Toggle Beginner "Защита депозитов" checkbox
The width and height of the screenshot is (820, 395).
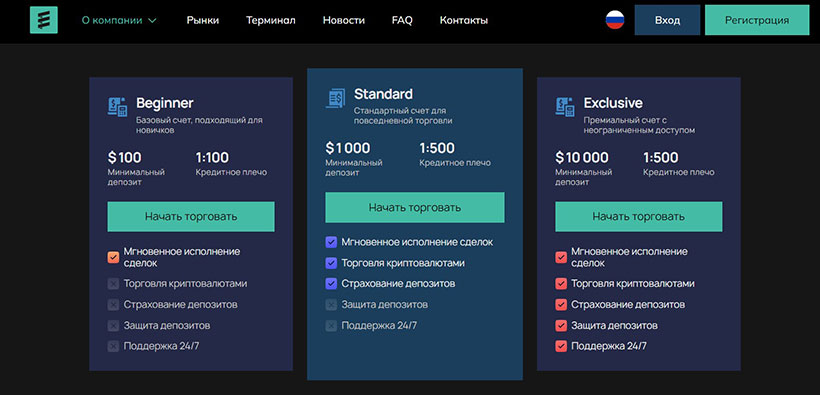pos(113,325)
